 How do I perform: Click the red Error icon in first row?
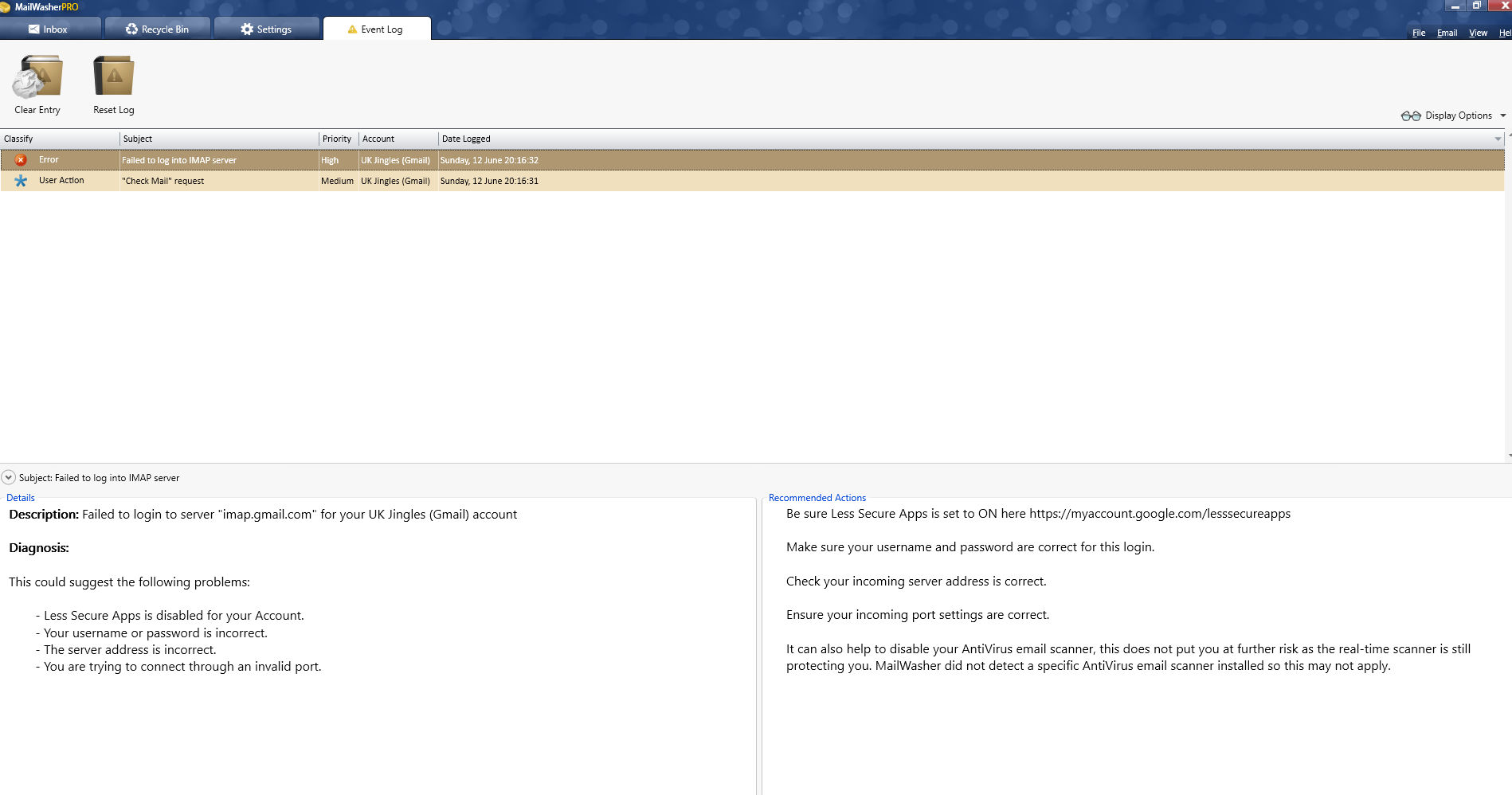[21, 160]
